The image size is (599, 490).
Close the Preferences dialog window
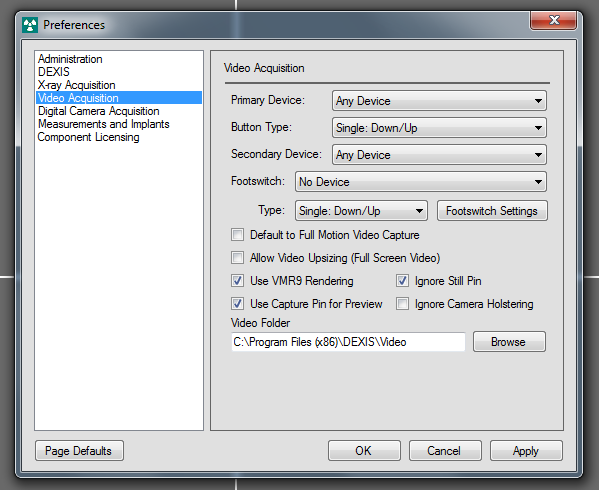point(553,20)
